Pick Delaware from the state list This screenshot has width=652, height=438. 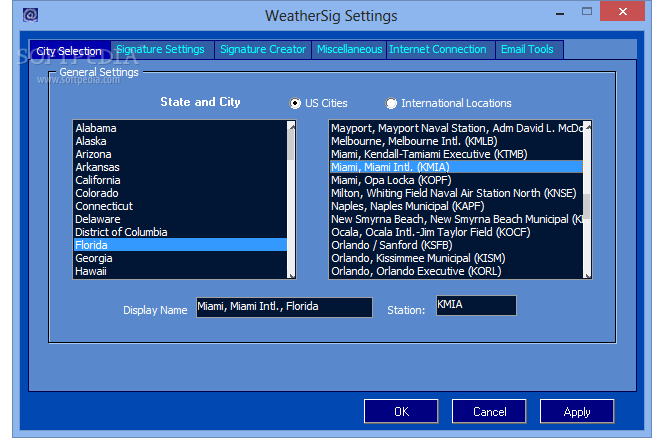click(180, 219)
